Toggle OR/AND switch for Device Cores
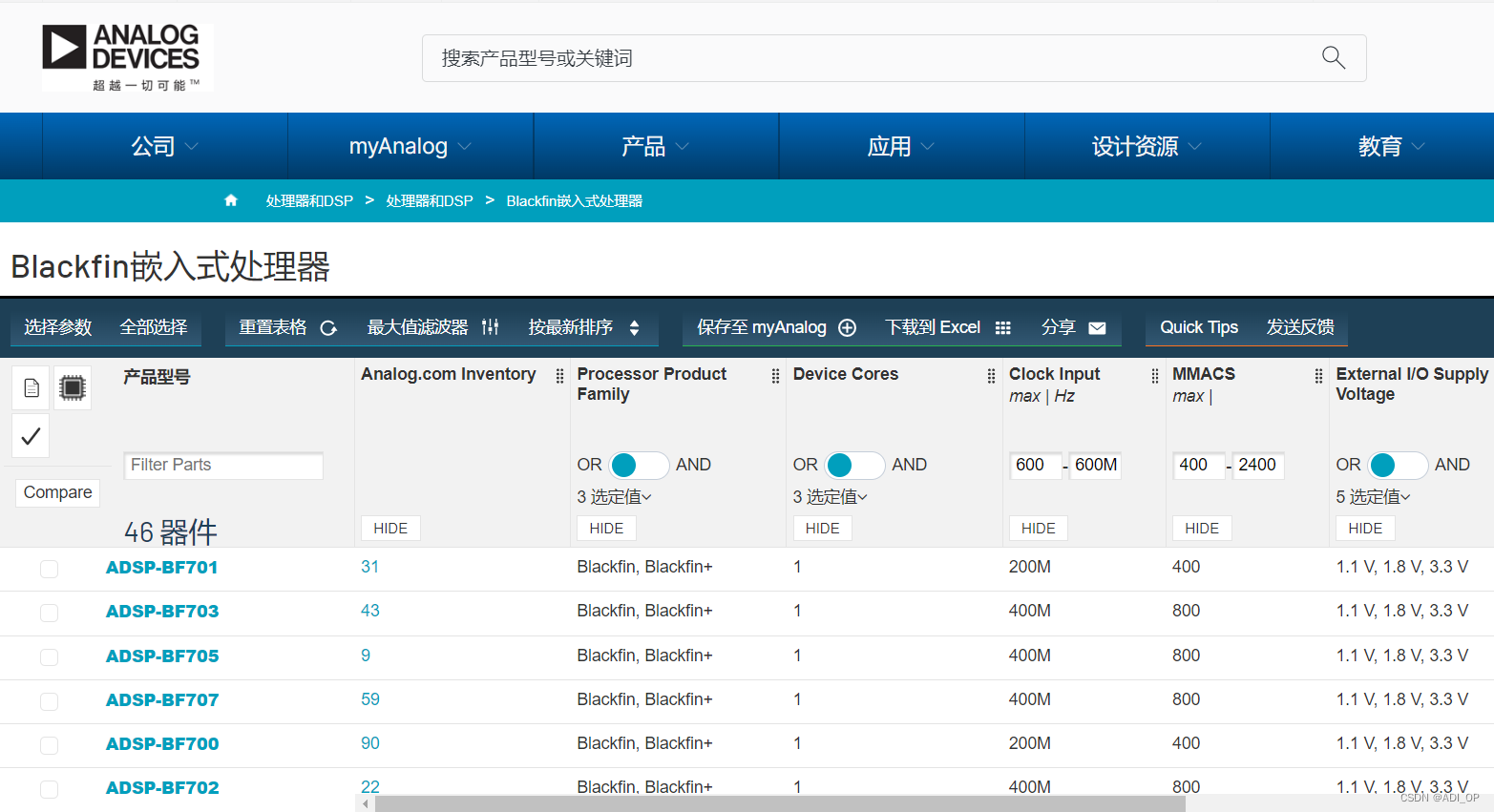1494x812 pixels. [854, 465]
